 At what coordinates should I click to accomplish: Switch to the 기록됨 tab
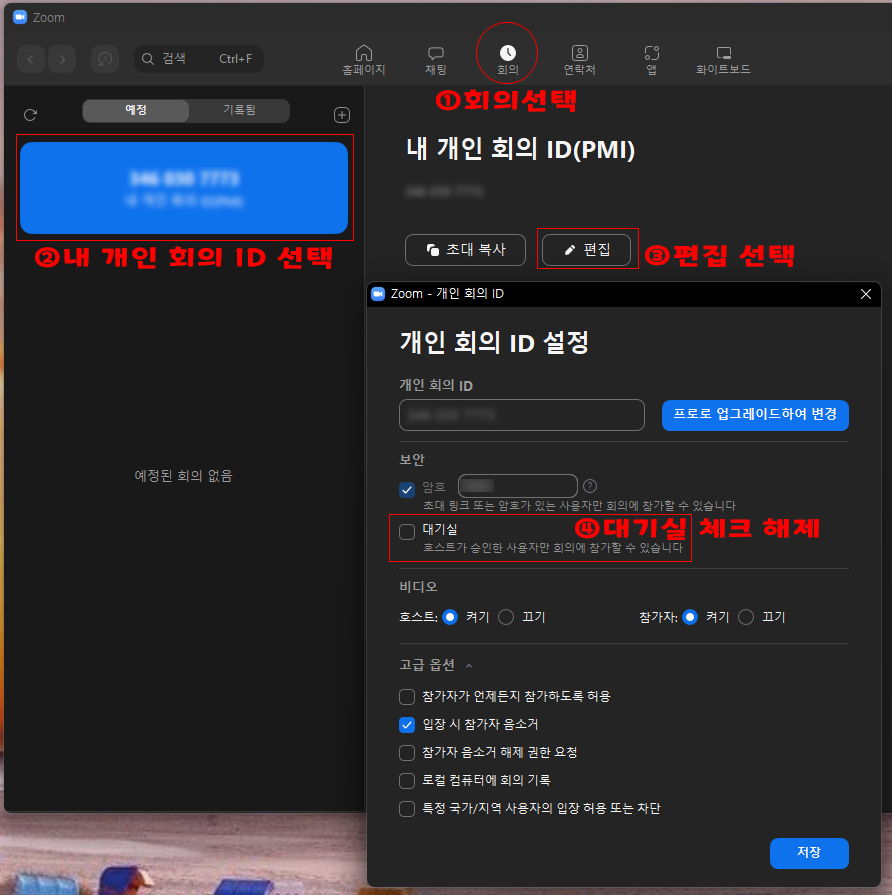[x=239, y=110]
